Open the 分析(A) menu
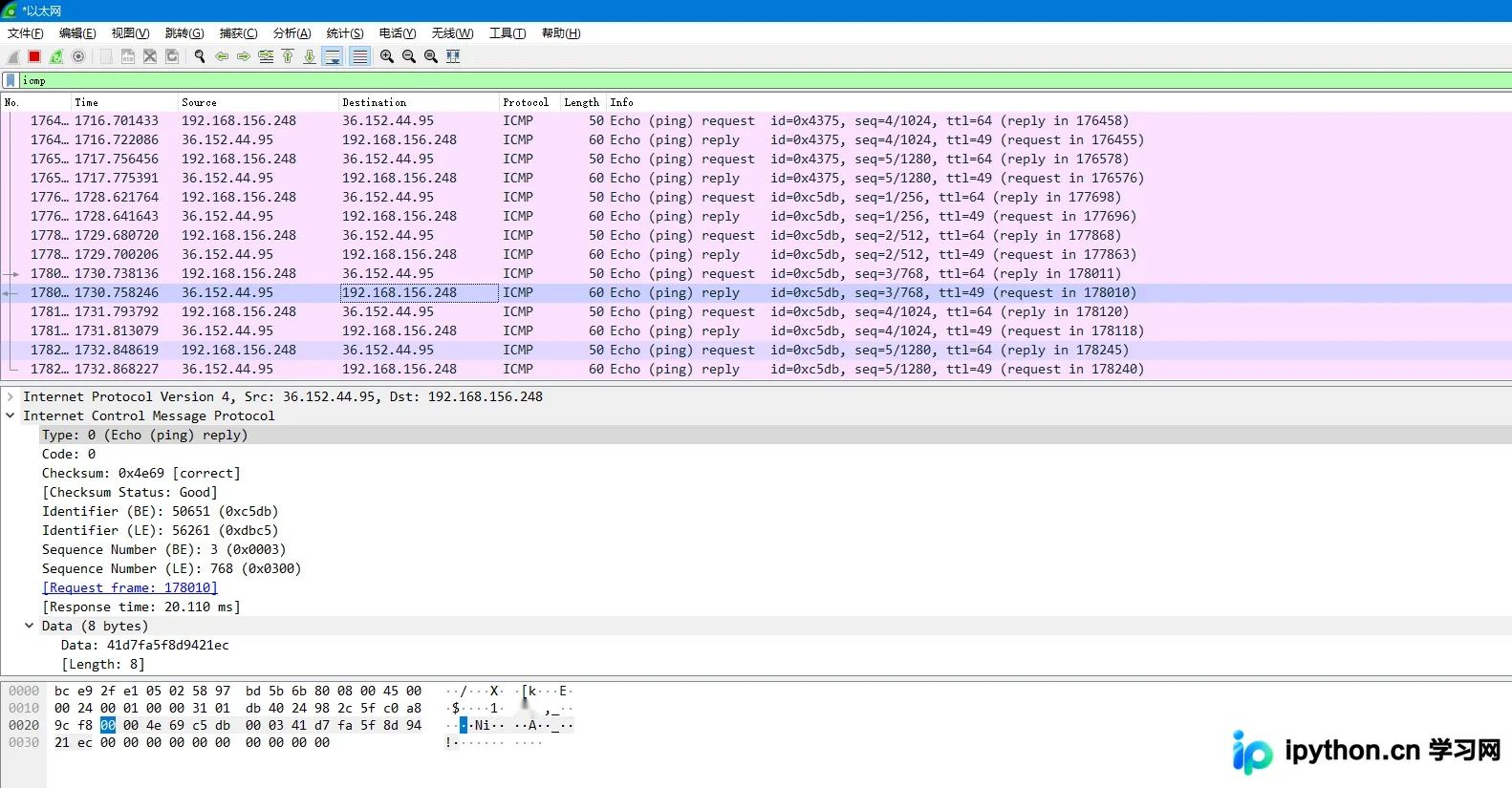The height and width of the screenshot is (788, 1512). pos(292,33)
